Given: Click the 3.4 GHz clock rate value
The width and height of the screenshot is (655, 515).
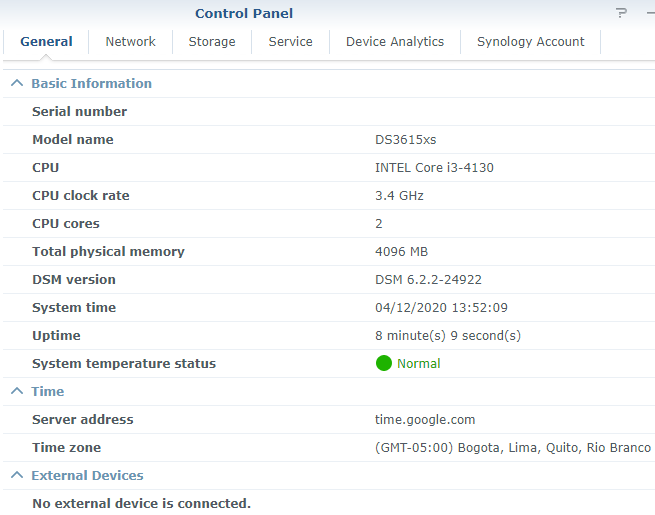Looking at the screenshot, I should tap(399, 195).
